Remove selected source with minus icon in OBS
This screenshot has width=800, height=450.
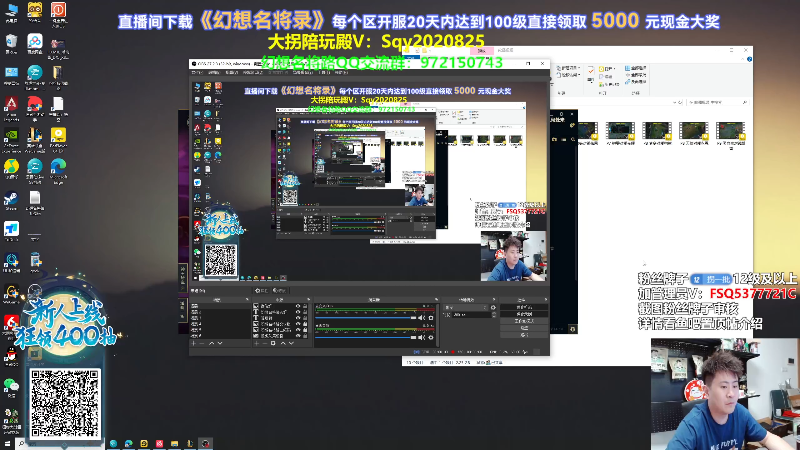[265, 343]
